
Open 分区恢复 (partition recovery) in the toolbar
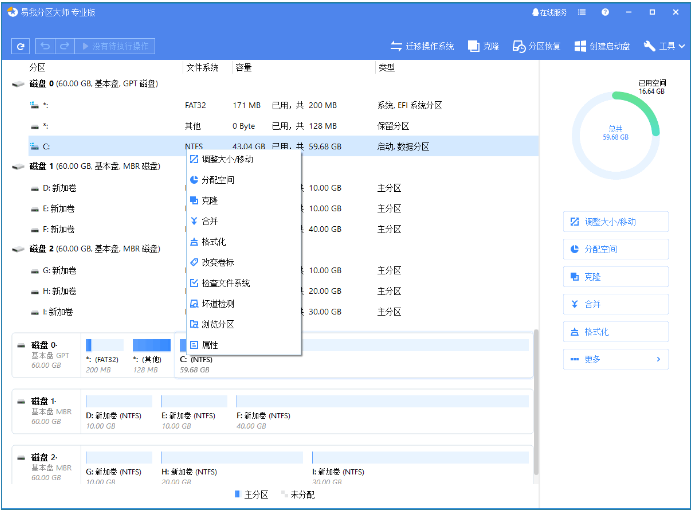(x=536, y=46)
